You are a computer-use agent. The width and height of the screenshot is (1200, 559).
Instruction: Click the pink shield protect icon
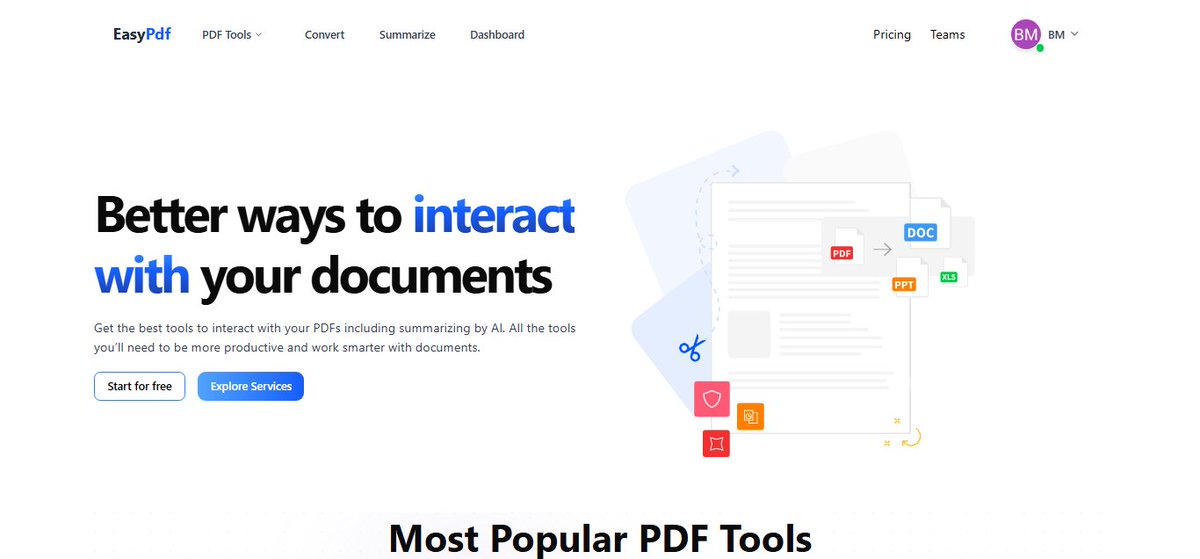coord(712,399)
